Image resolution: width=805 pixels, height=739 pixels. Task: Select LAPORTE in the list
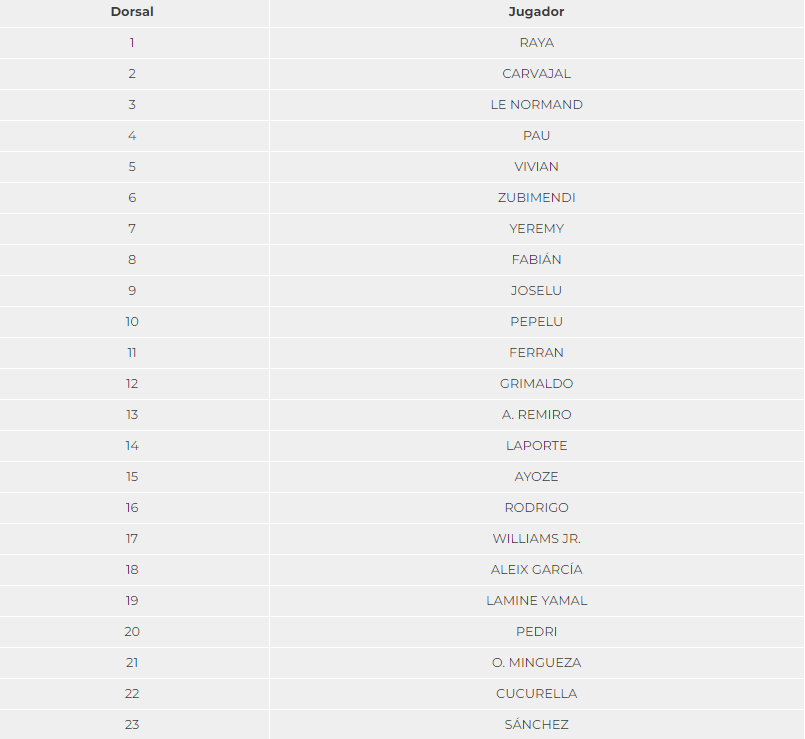[536, 446]
